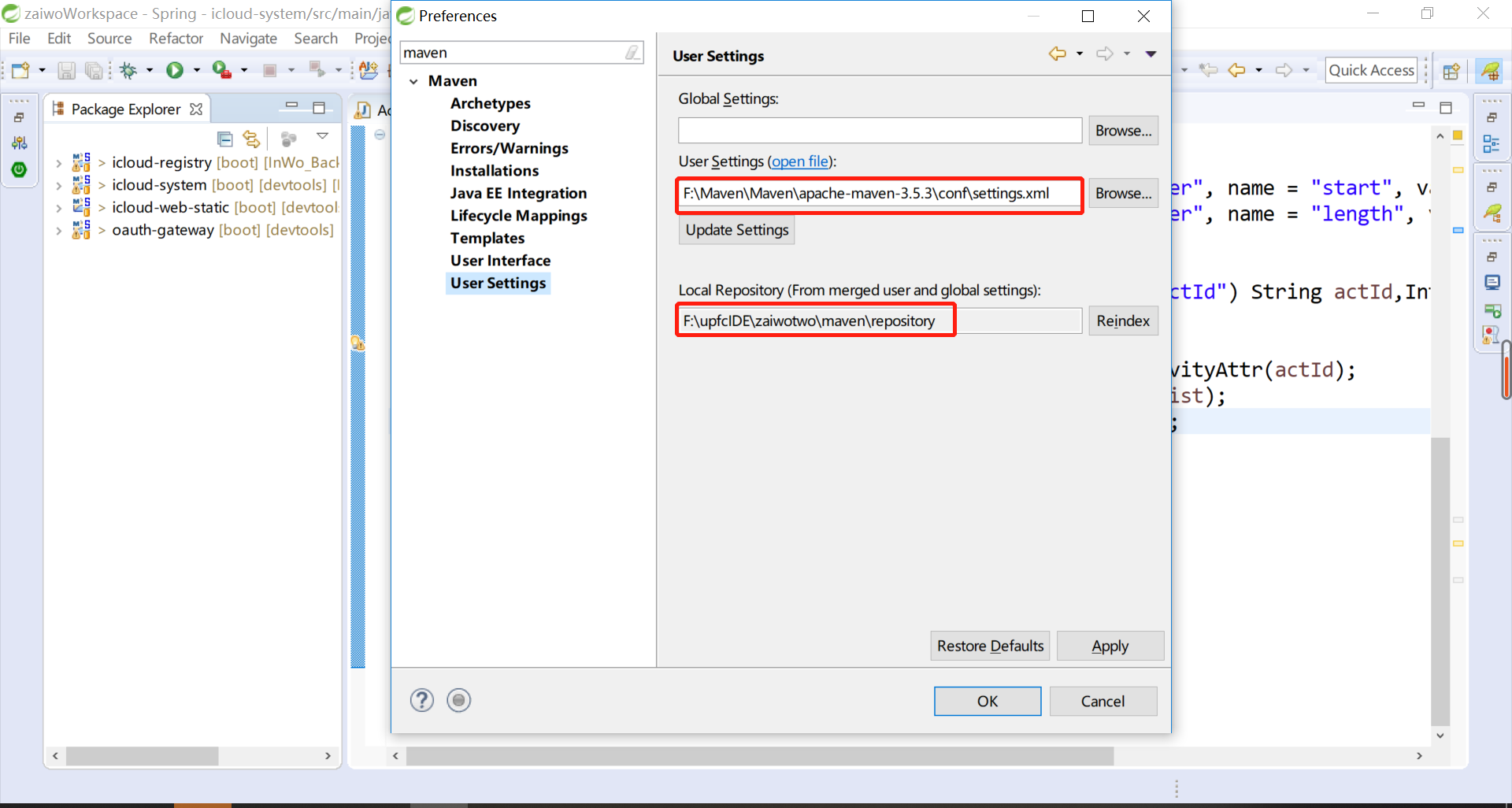Expand the oauth-gateway project

(58, 231)
